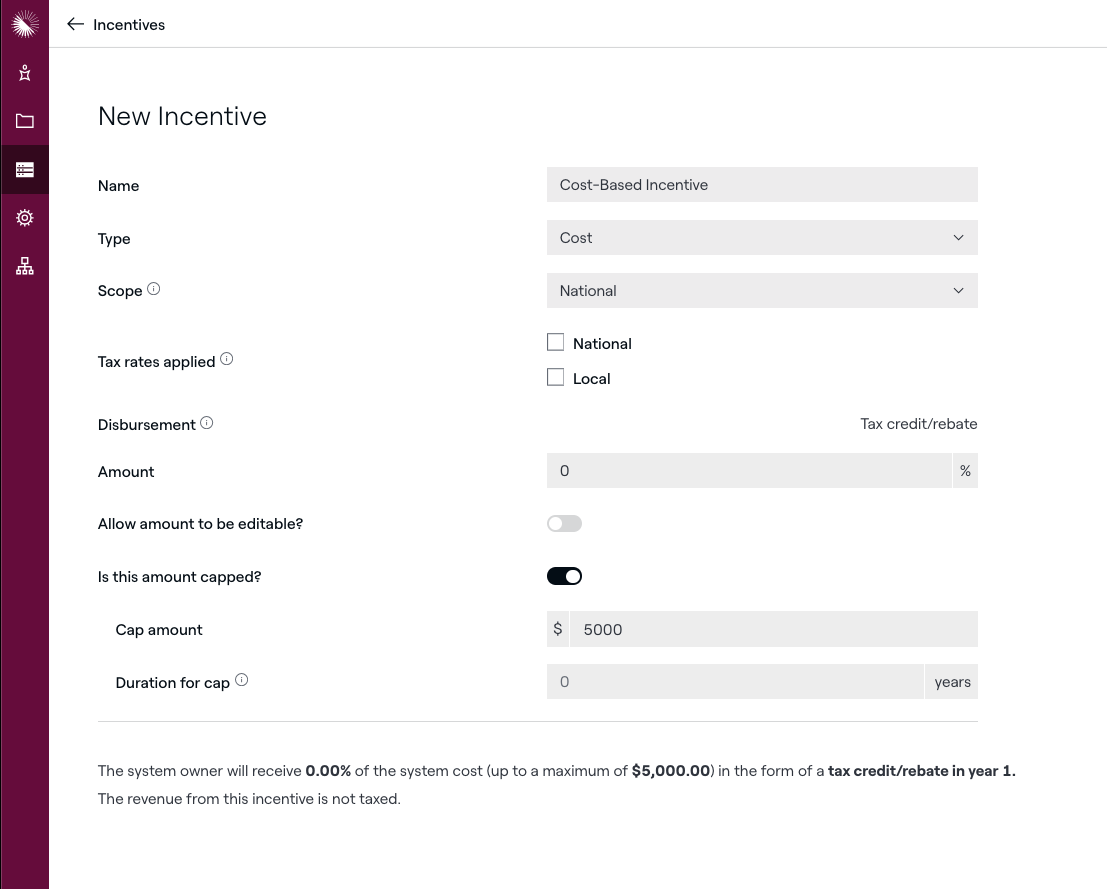This screenshot has width=1107, height=889.
Task: Check the Local tax rate checkbox
Action: (x=556, y=378)
